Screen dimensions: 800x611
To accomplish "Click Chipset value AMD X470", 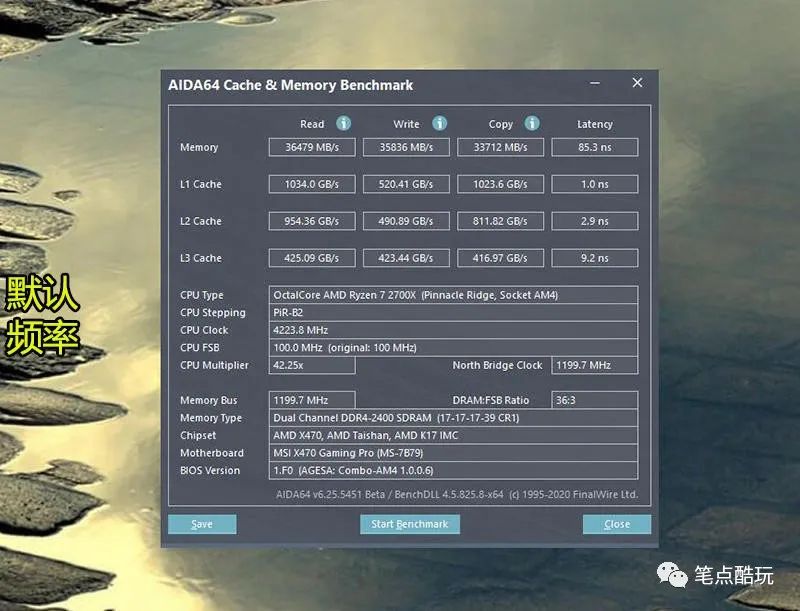I will point(453,436).
